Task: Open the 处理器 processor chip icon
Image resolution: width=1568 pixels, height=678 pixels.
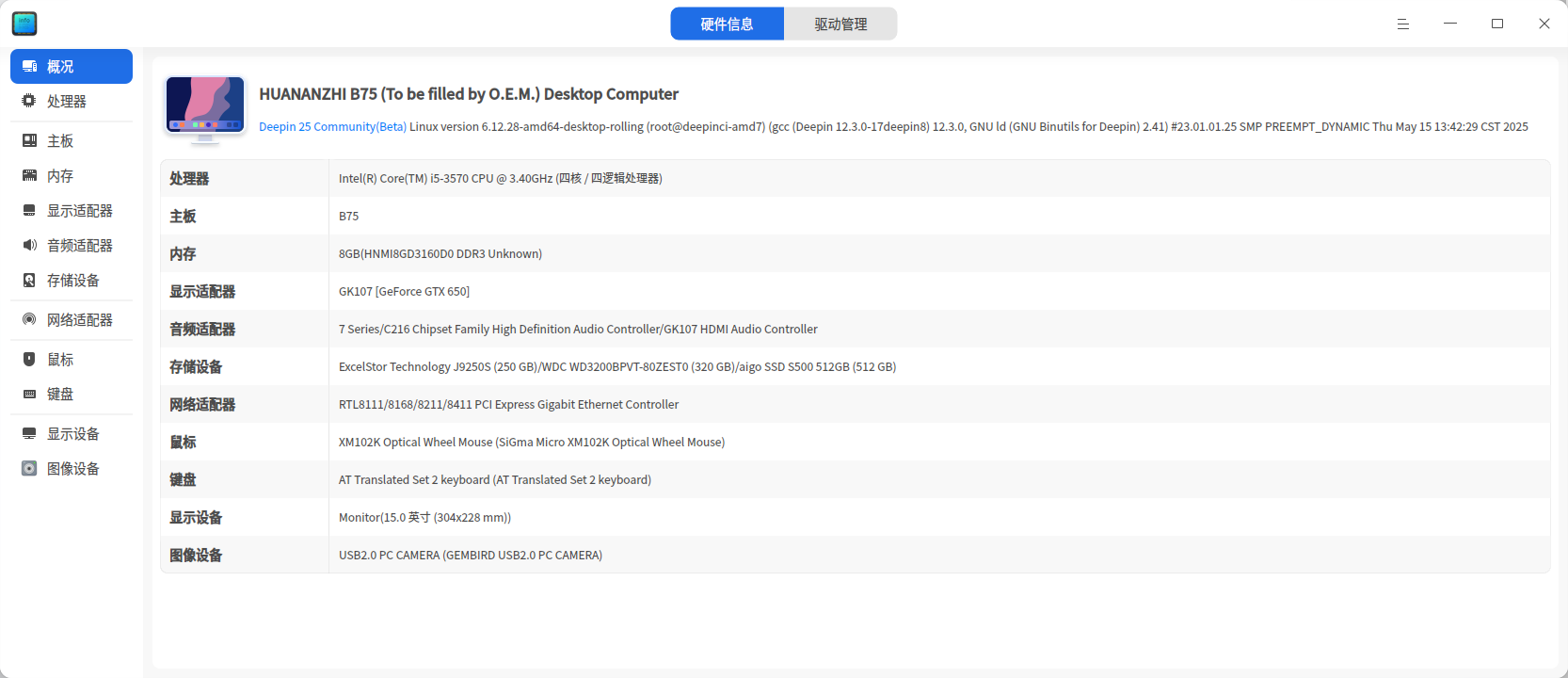Action: pyautogui.click(x=29, y=102)
